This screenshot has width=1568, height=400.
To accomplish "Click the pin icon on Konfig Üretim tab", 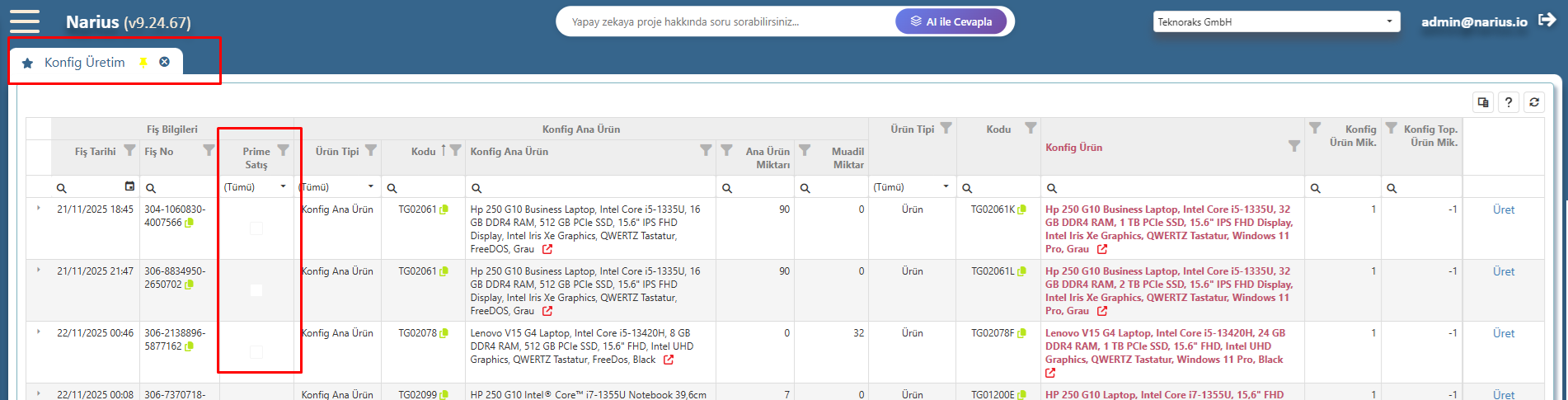I will (143, 63).
